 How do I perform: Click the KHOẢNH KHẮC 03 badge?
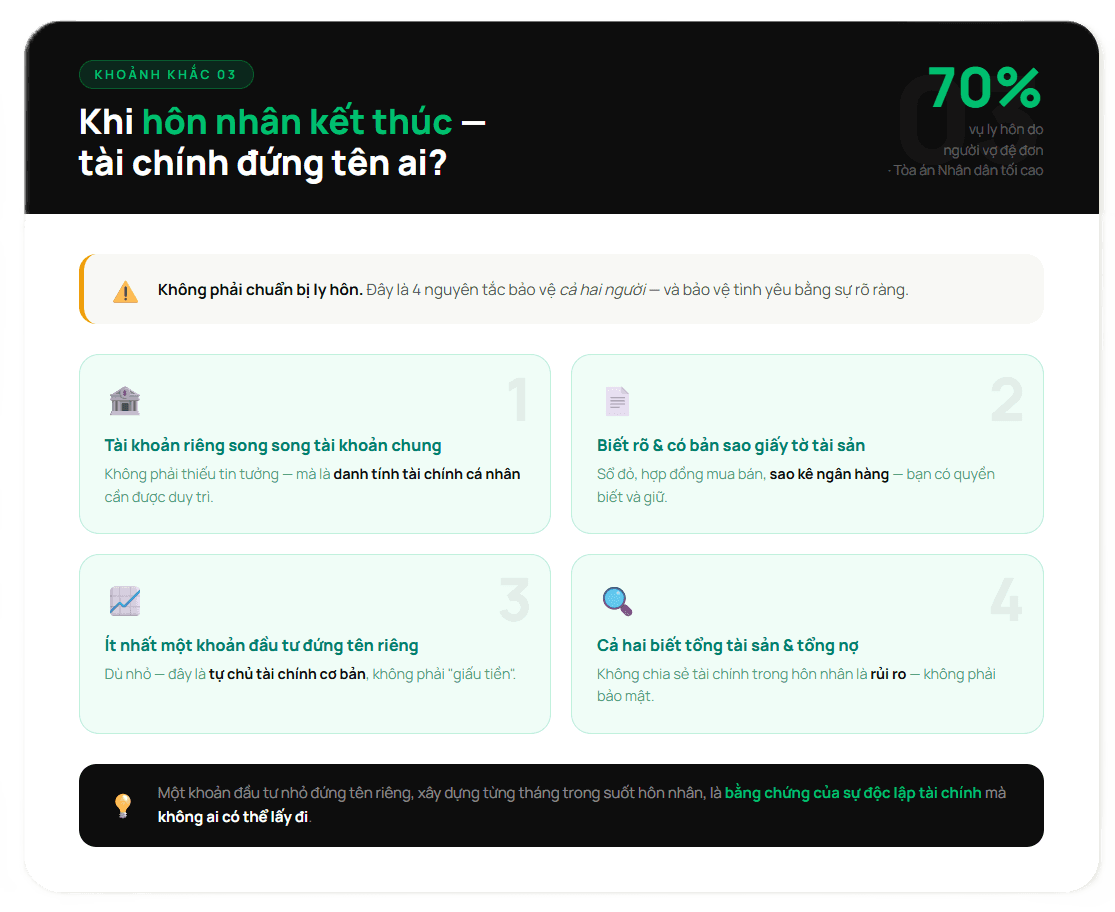(166, 73)
